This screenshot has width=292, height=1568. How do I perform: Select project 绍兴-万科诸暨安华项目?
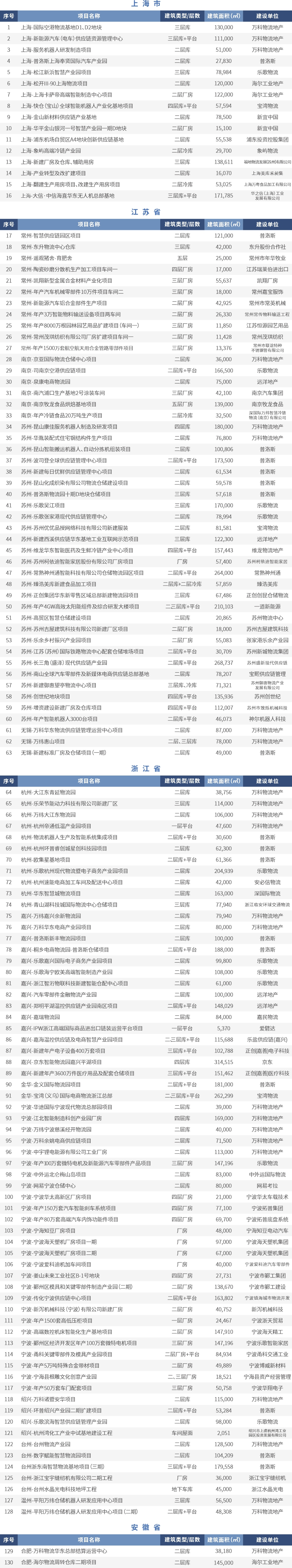click(49, 1400)
